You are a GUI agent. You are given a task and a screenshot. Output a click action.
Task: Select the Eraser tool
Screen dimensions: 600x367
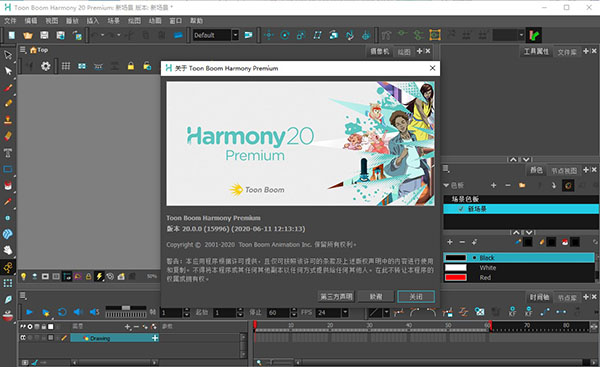(8, 136)
